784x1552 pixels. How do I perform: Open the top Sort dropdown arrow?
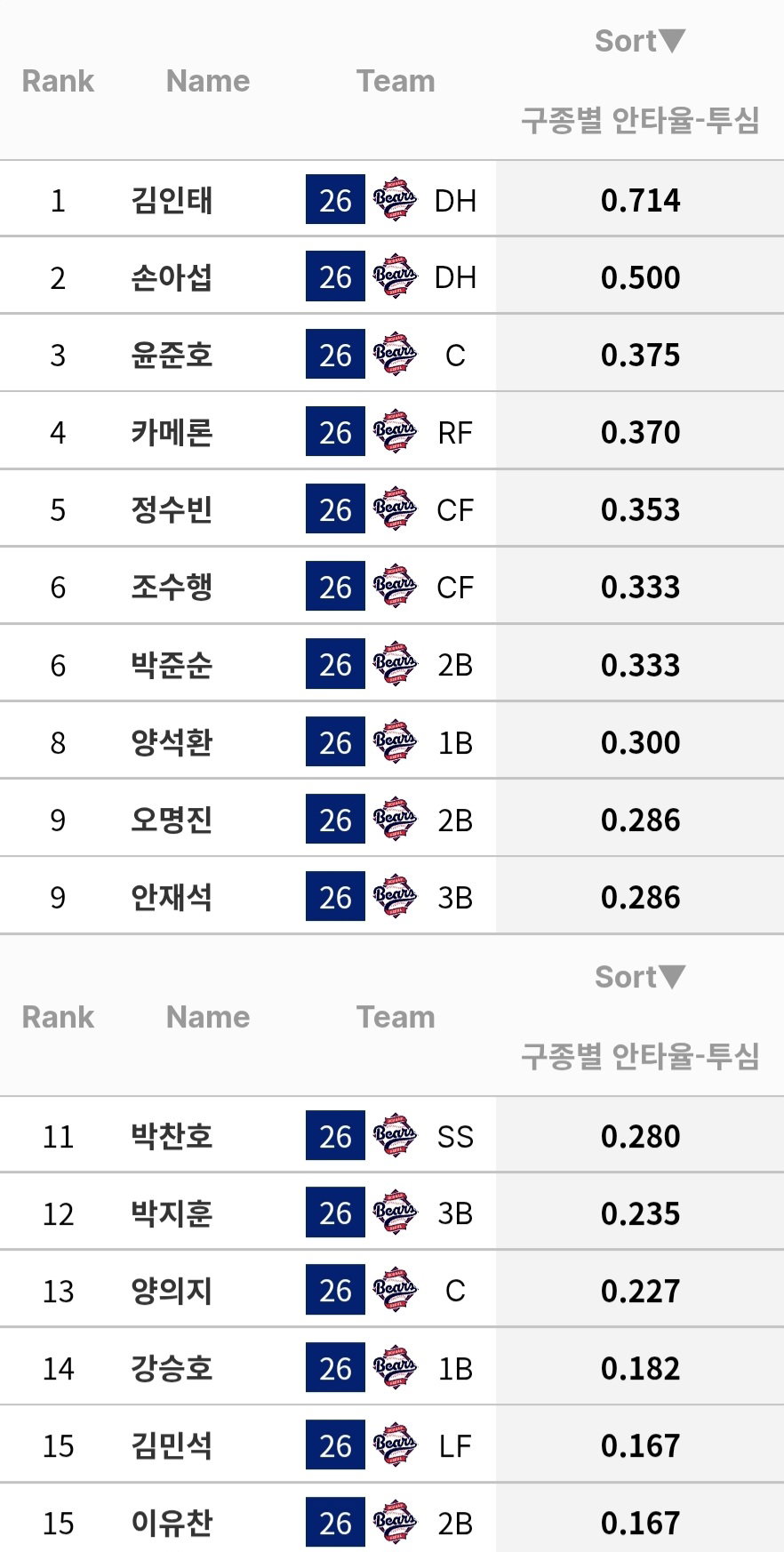pyautogui.click(x=671, y=41)
